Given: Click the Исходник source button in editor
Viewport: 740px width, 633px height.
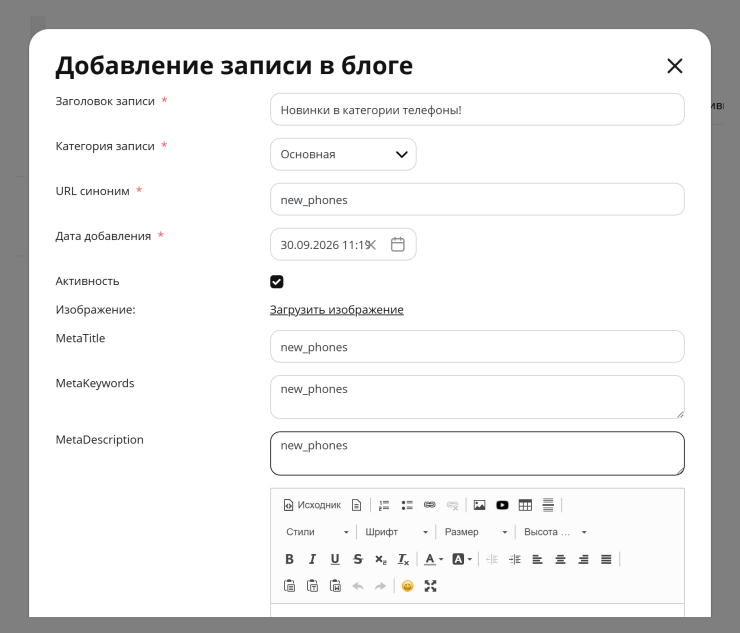Looking at the screenshot, I should [312, 505].
